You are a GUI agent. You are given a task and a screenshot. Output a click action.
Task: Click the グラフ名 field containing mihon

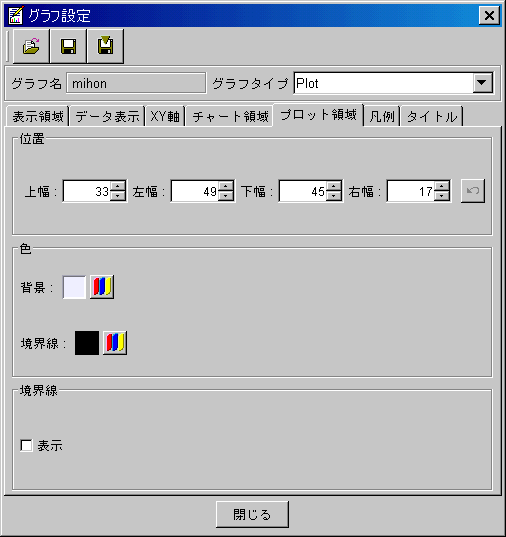pos(136,83)
